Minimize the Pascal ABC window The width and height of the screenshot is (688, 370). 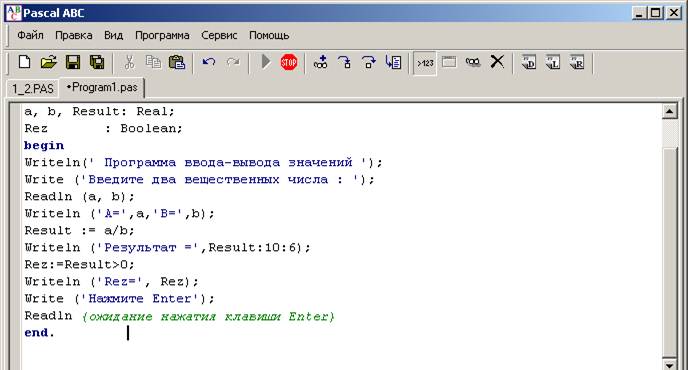pyautogui.click(x=639, y=13)
